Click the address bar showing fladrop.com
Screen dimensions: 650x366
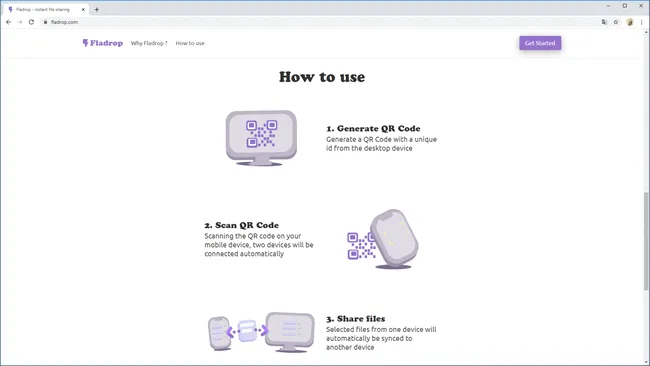point(319,22)
